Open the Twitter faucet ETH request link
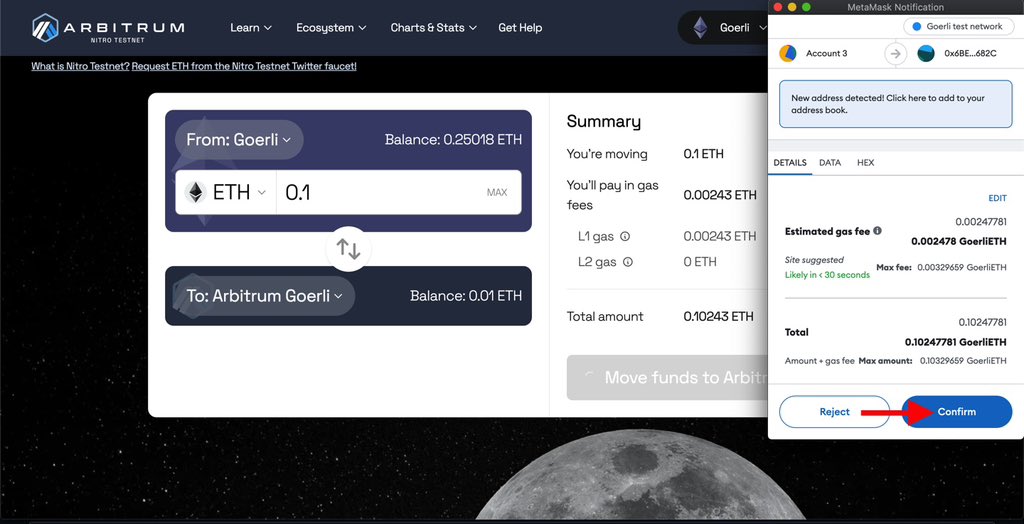 coord(244,66)
